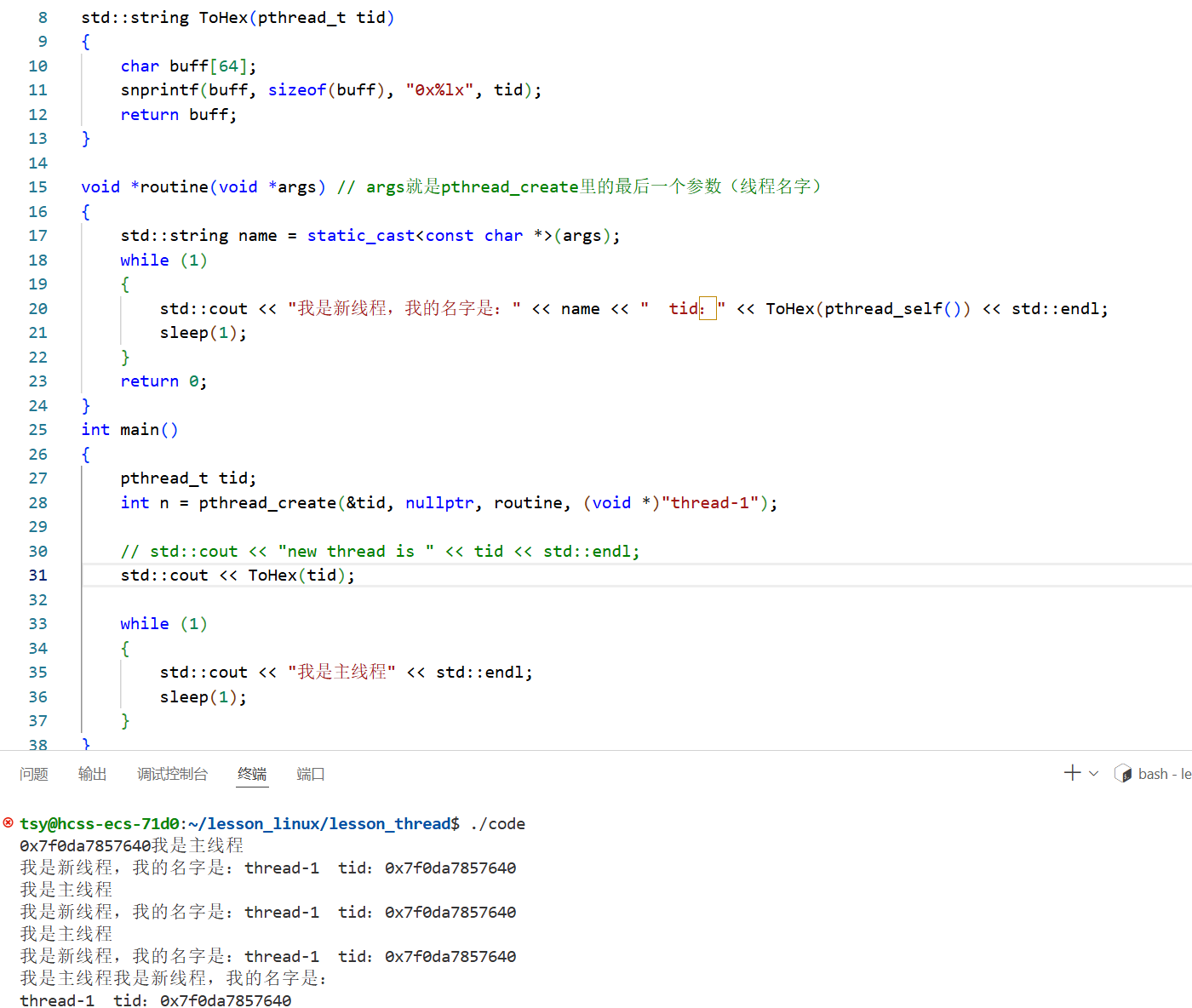Open the 调试控制台 tab
Image resolution: width=1192 pixels, height=1008 pixels.
pyautogui.click(x=172, y=774)
